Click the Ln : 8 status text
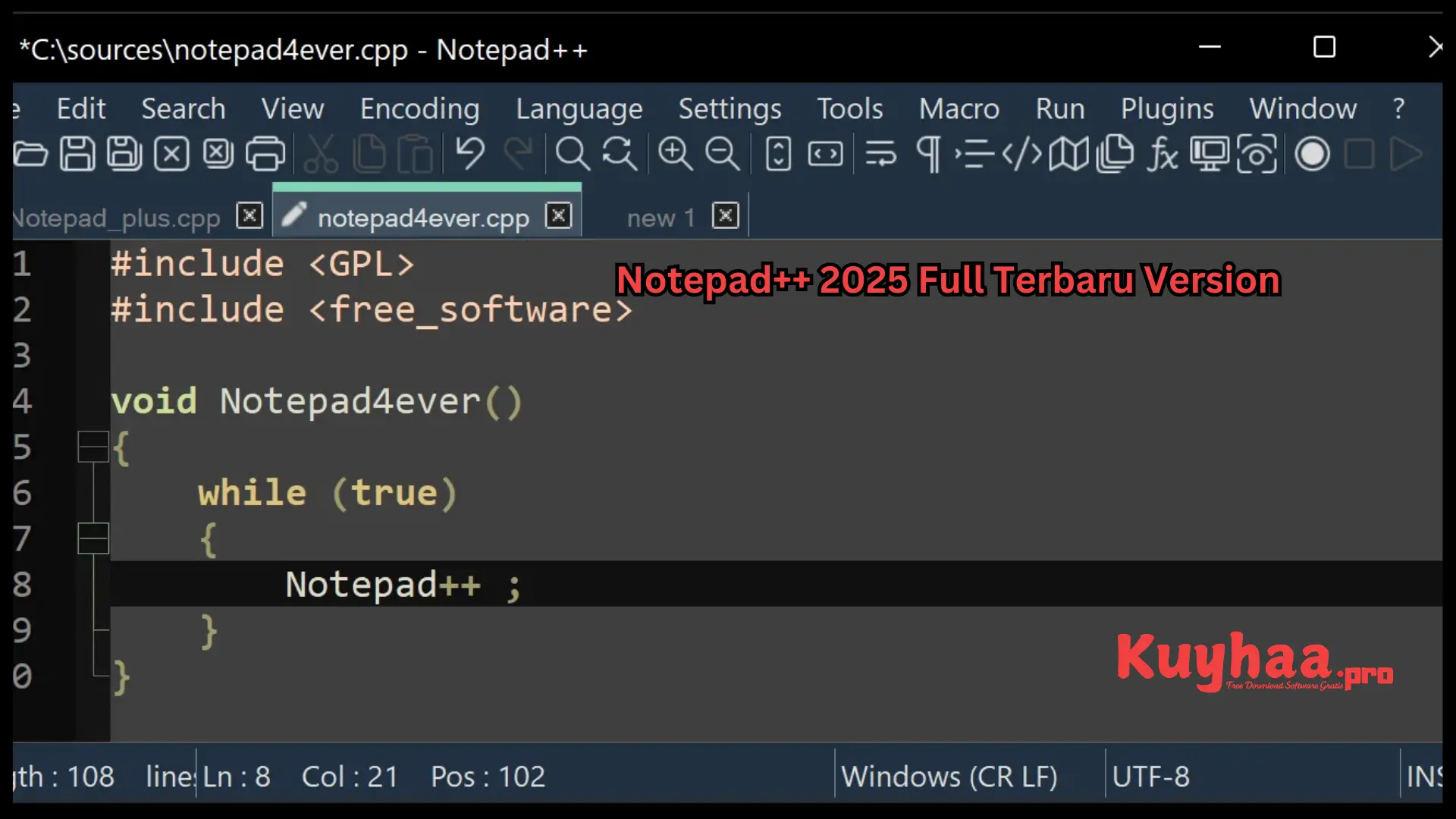 tap(237, 777)
